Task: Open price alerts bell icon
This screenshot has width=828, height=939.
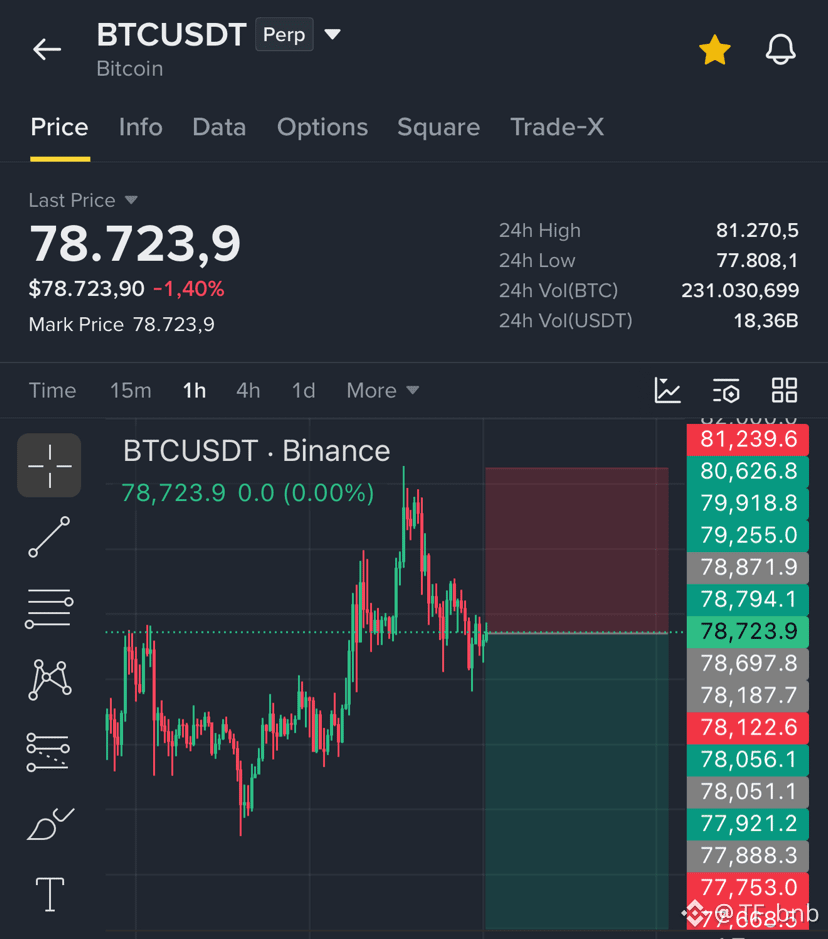Action: point(780,50)
